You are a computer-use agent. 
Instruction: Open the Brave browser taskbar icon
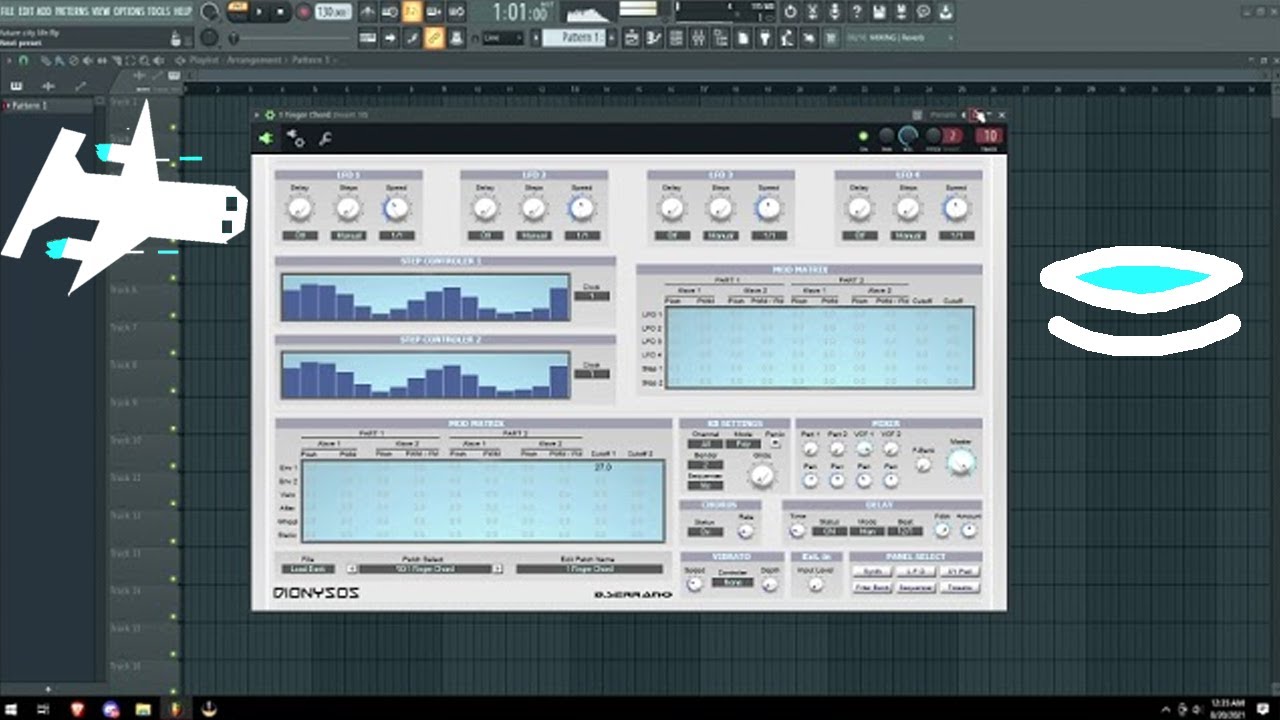[78, 709]
